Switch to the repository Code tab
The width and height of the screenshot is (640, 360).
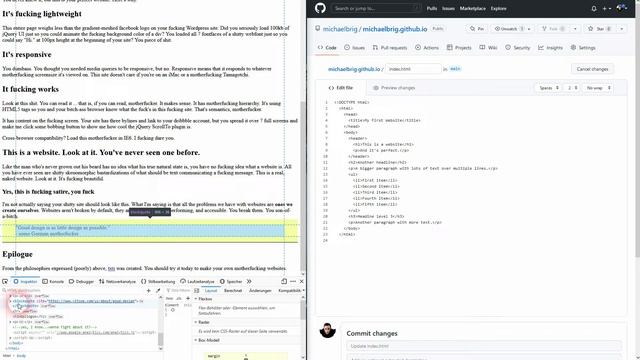(x=327, y=48)
